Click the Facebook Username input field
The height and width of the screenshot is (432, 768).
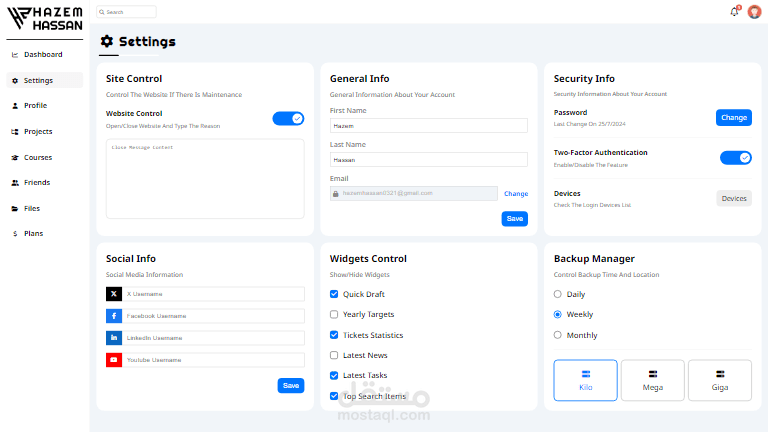click(x=213, y=316)
